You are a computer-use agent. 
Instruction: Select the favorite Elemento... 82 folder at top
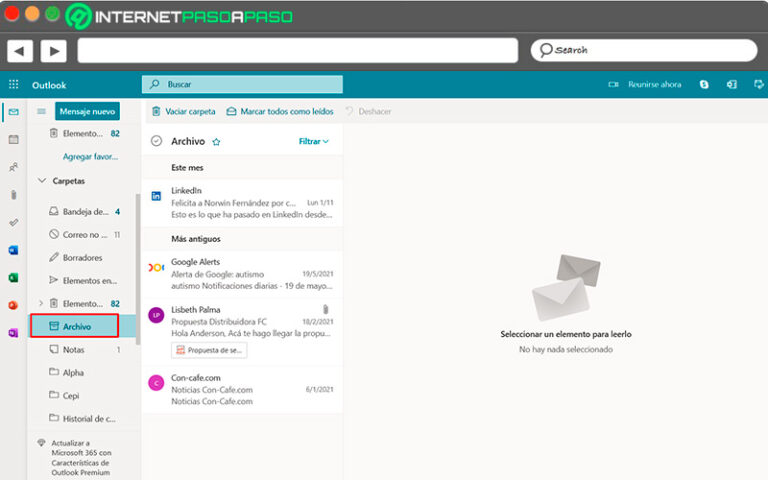tap(84, 133)
